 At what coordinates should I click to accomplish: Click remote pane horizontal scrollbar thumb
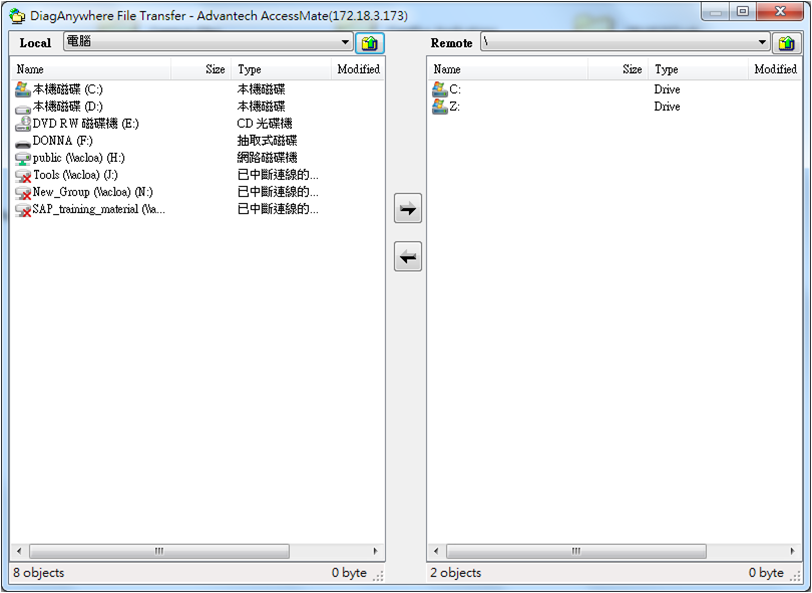pyautogui.click(x=576, y=551)
